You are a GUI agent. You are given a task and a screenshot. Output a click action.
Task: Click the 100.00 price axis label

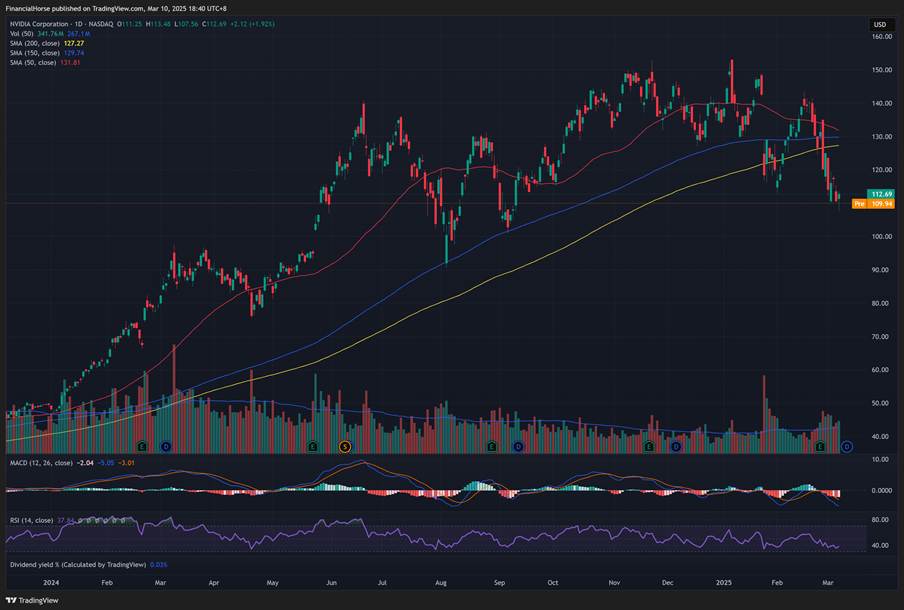tap(882, 236)
